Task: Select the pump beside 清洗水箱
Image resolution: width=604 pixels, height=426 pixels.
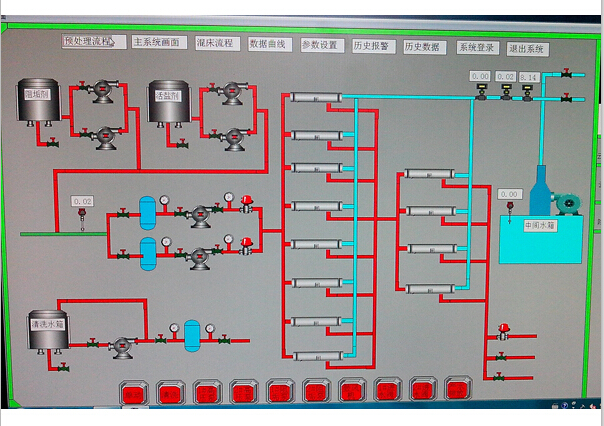Action: 123,345
